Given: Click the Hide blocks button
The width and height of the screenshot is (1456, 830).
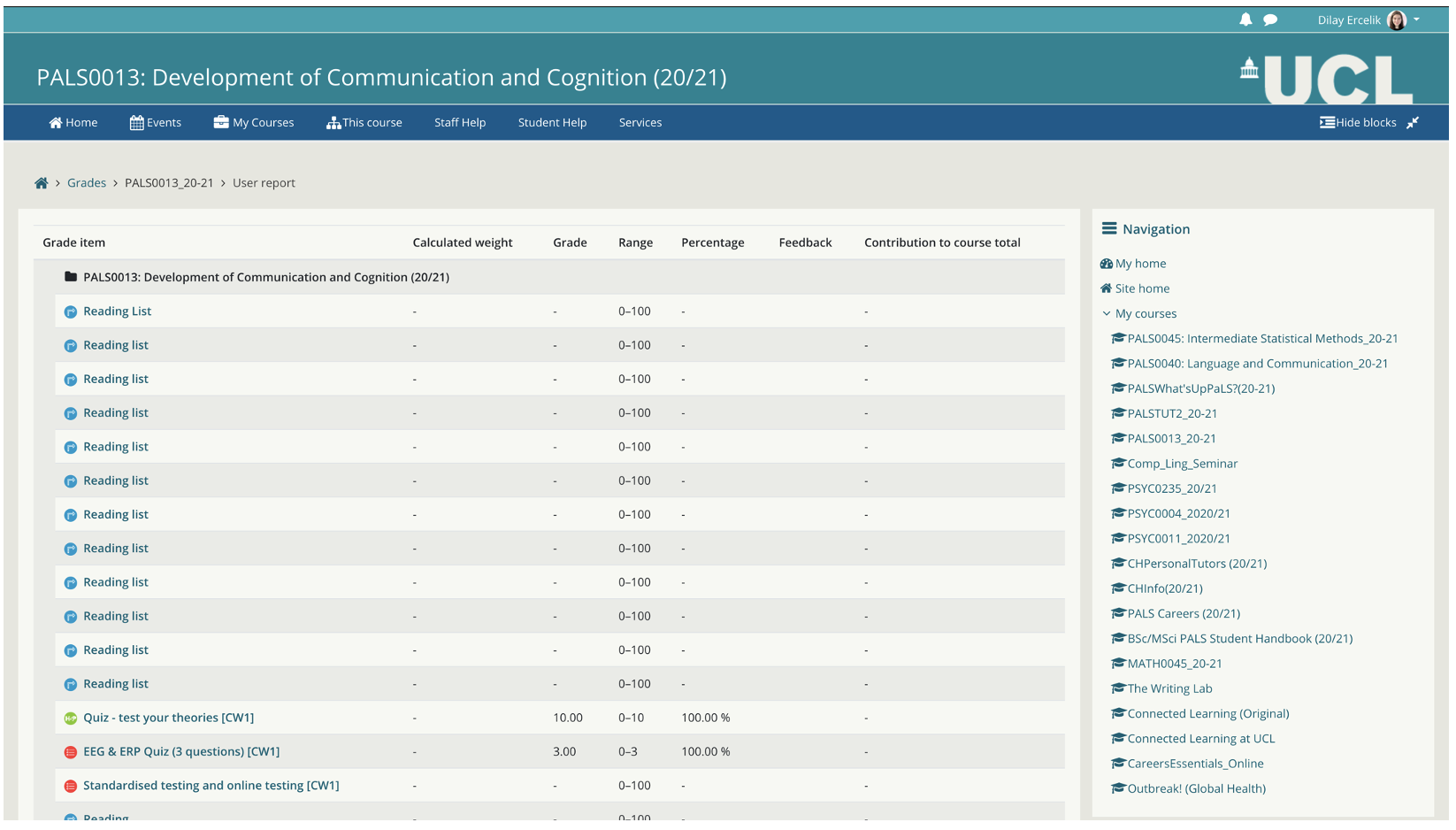Looking at the screenshot, I should [1358, 123].
